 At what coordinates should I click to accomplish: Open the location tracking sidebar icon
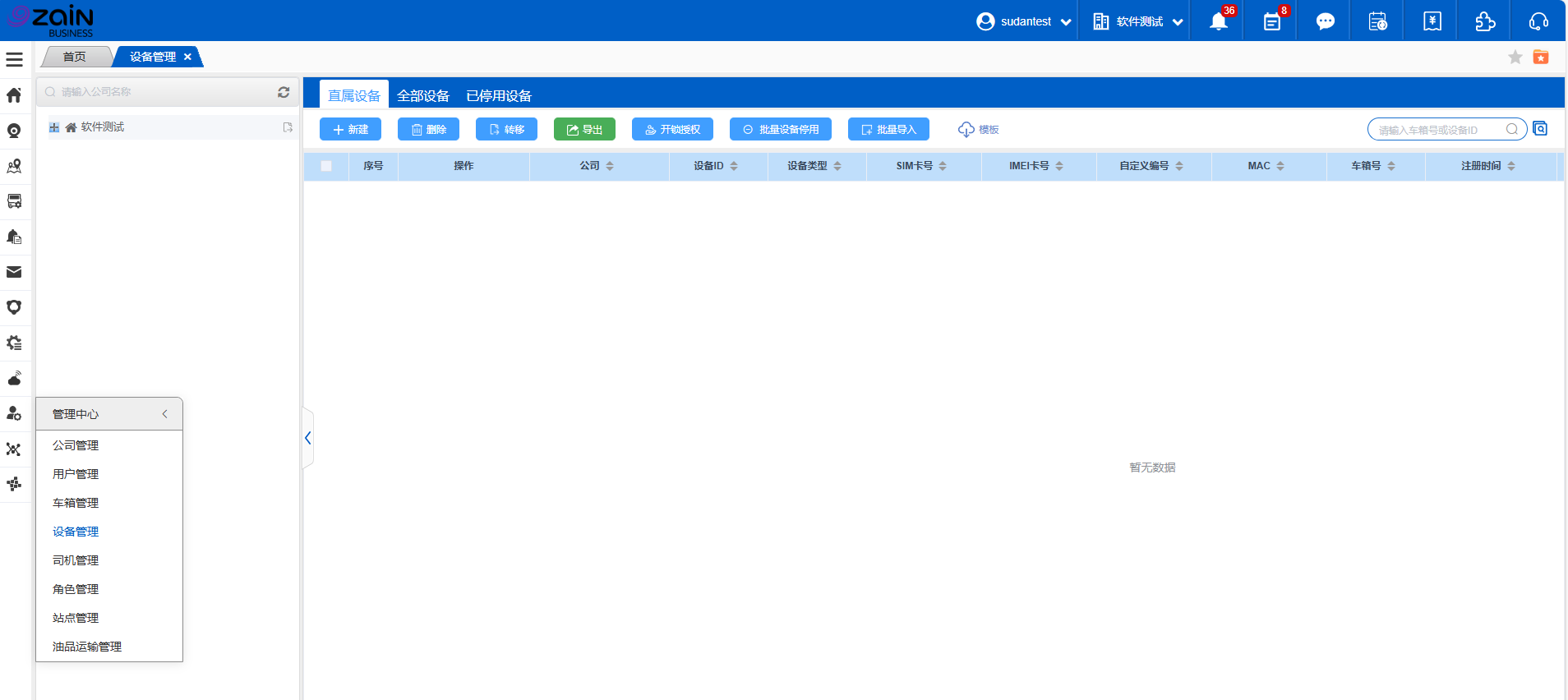pos(14,131)
